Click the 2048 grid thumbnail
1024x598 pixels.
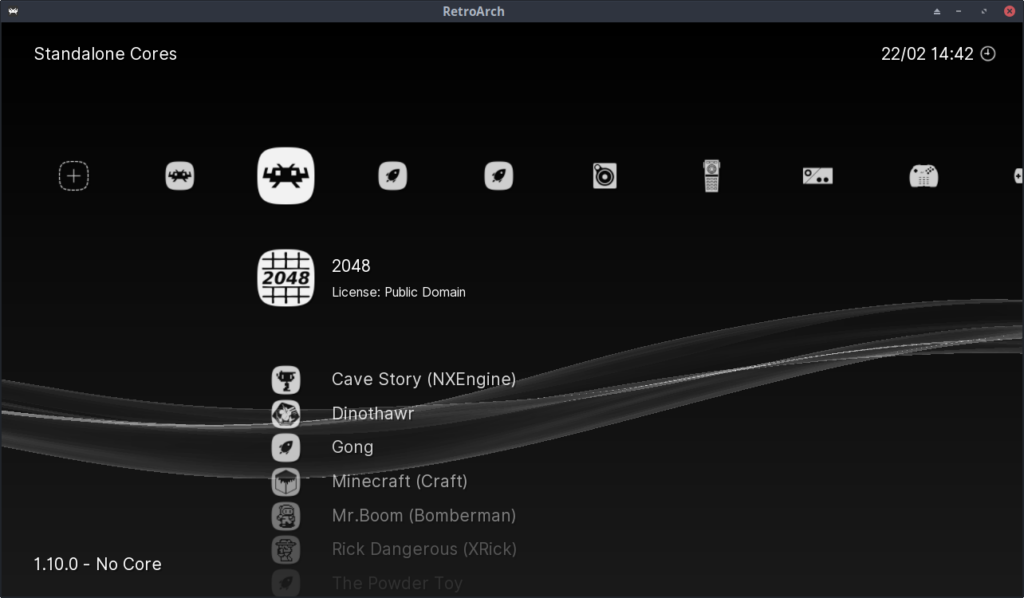point(286,277)
